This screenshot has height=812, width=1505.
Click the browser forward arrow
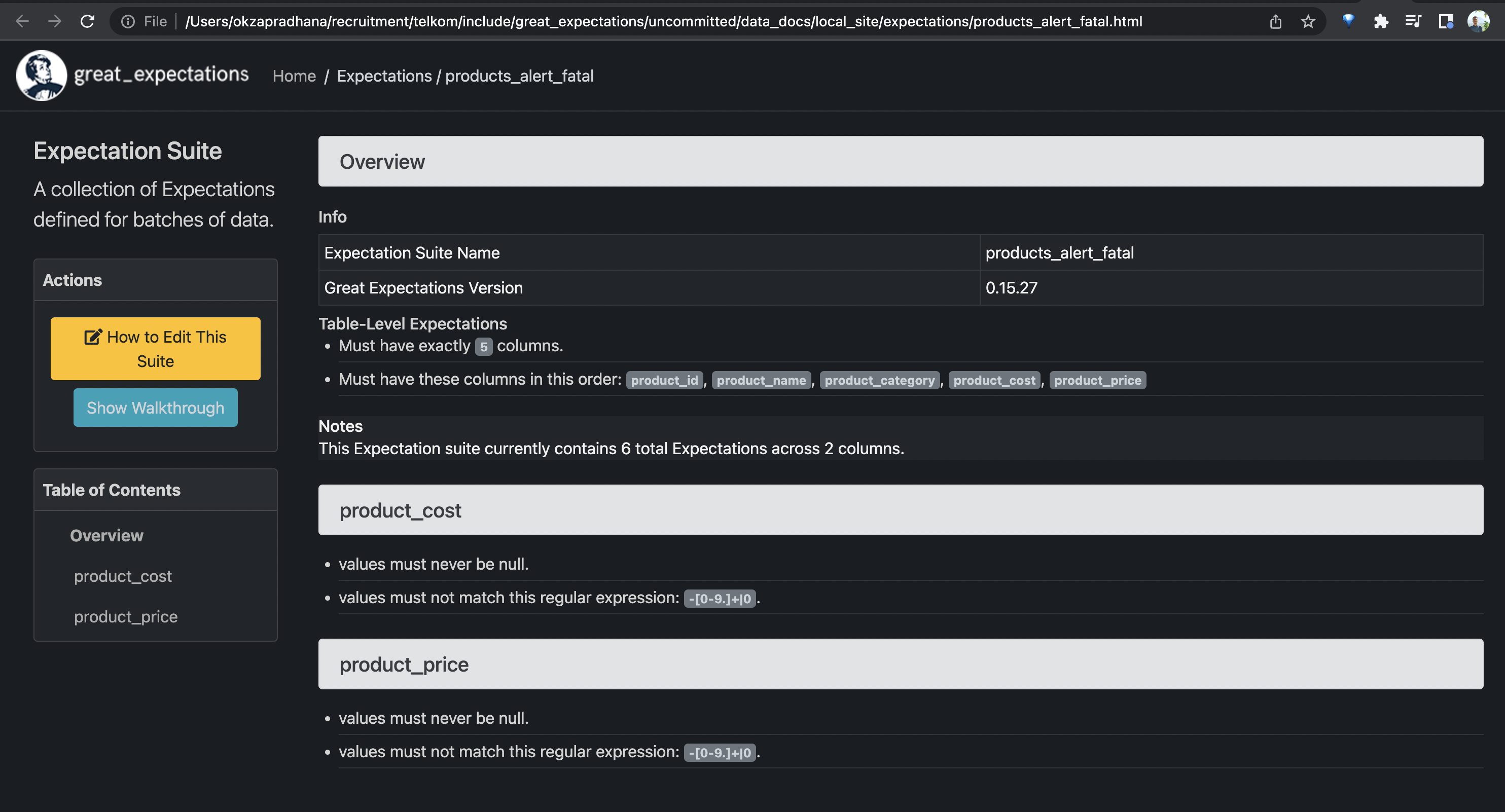click(55, 22)
